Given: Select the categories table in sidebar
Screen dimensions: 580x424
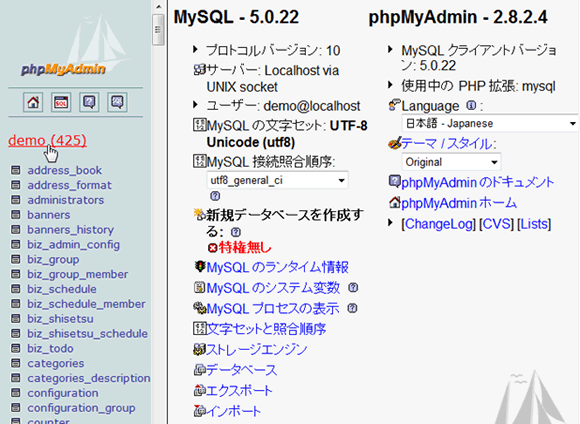Looking at the screenshot, I should coord(56,363).
